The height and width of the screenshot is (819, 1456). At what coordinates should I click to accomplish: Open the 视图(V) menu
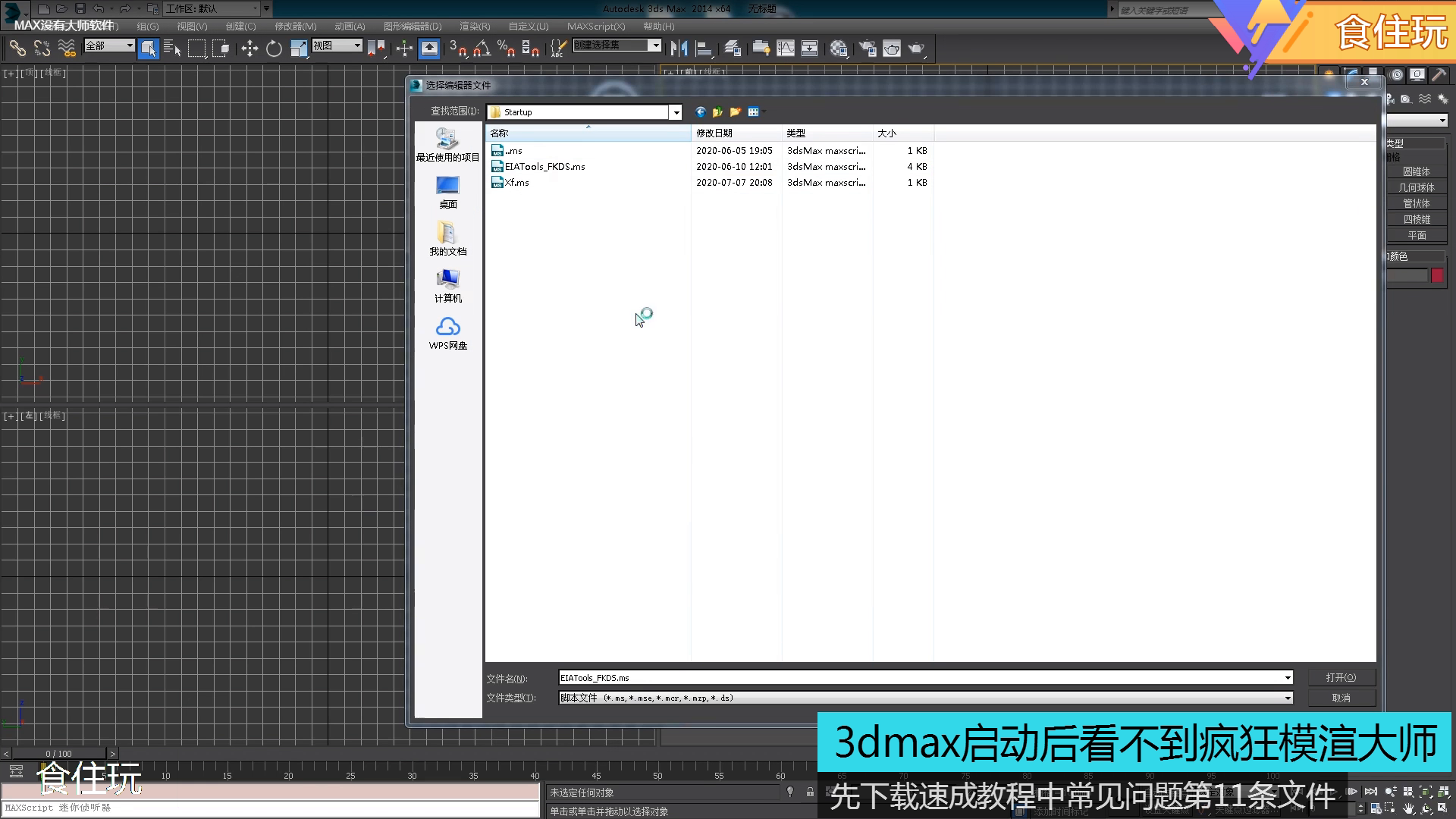click(x=192, y=27)
